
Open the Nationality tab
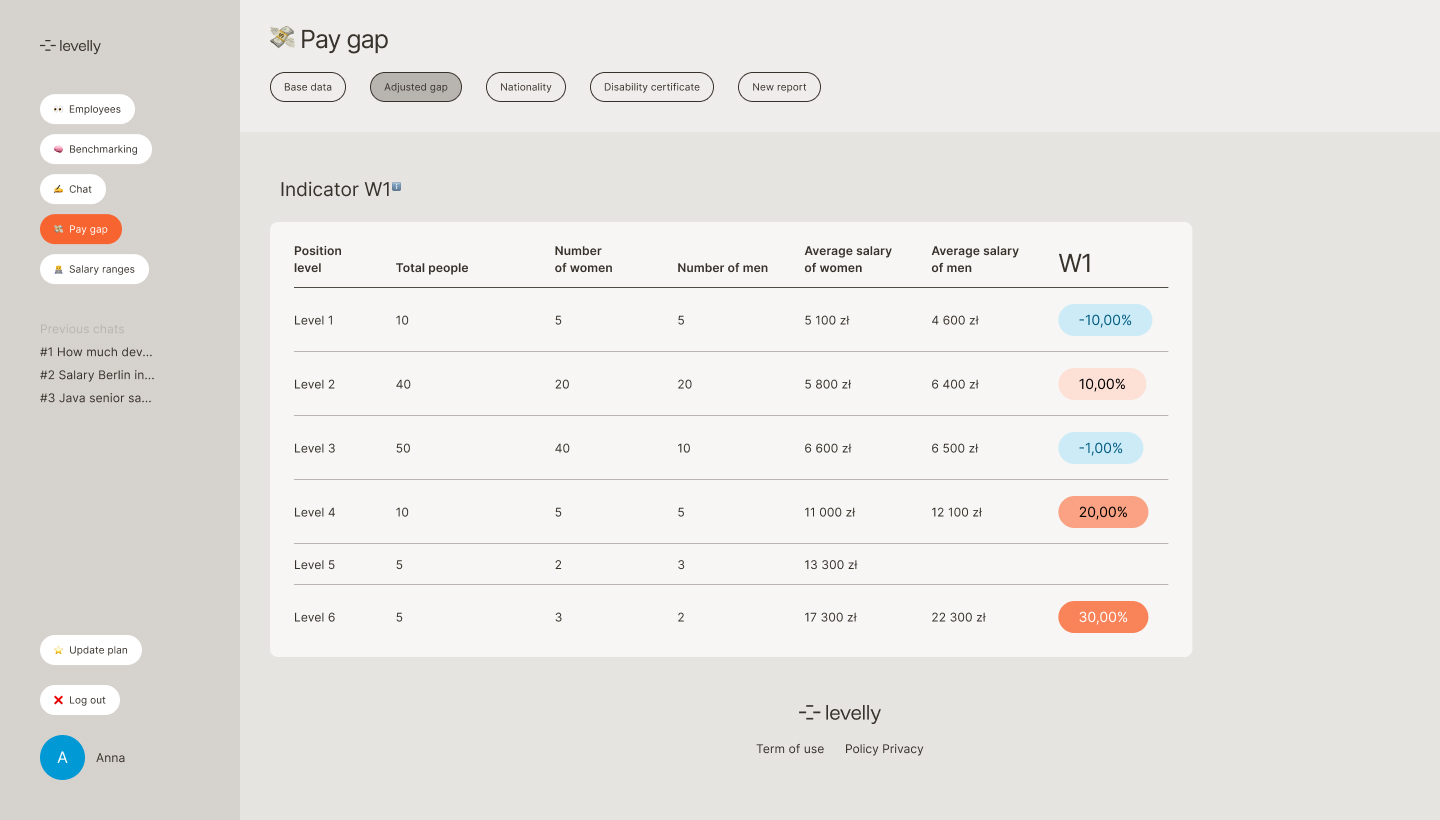click(526, 87)
